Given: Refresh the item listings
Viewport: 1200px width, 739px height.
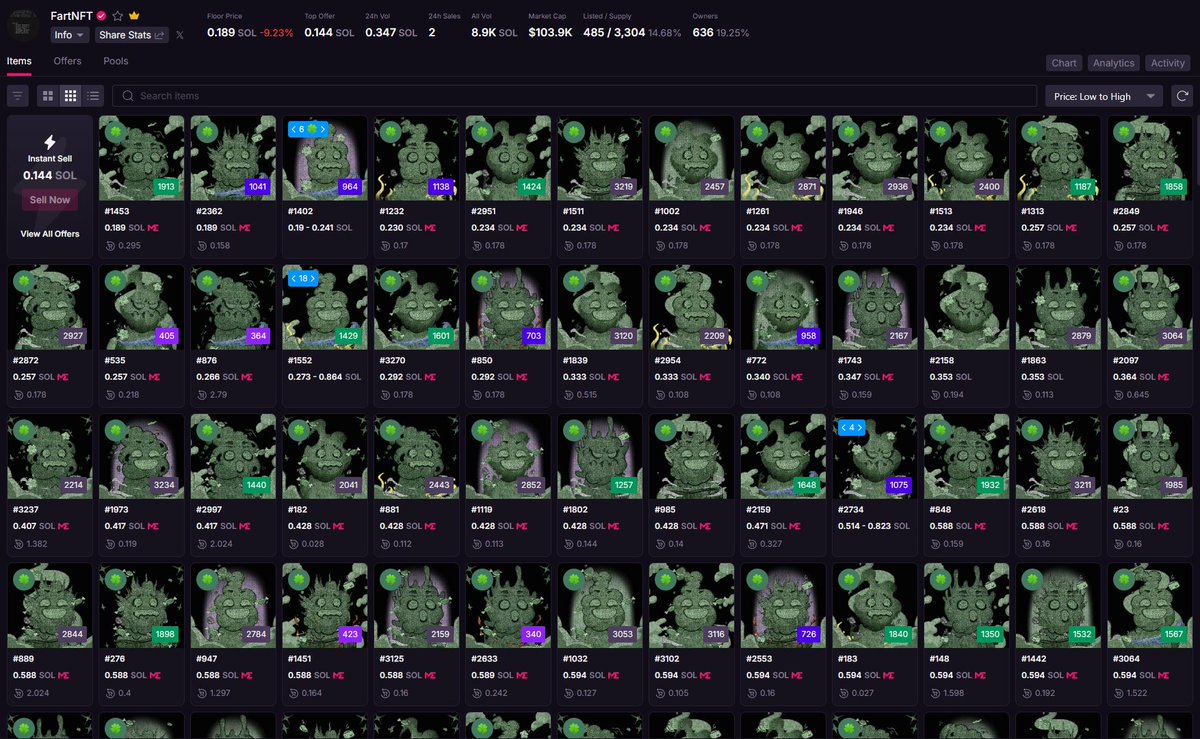Looking at the screenshot, I should pyautogui.click(x=1182, y=96).
